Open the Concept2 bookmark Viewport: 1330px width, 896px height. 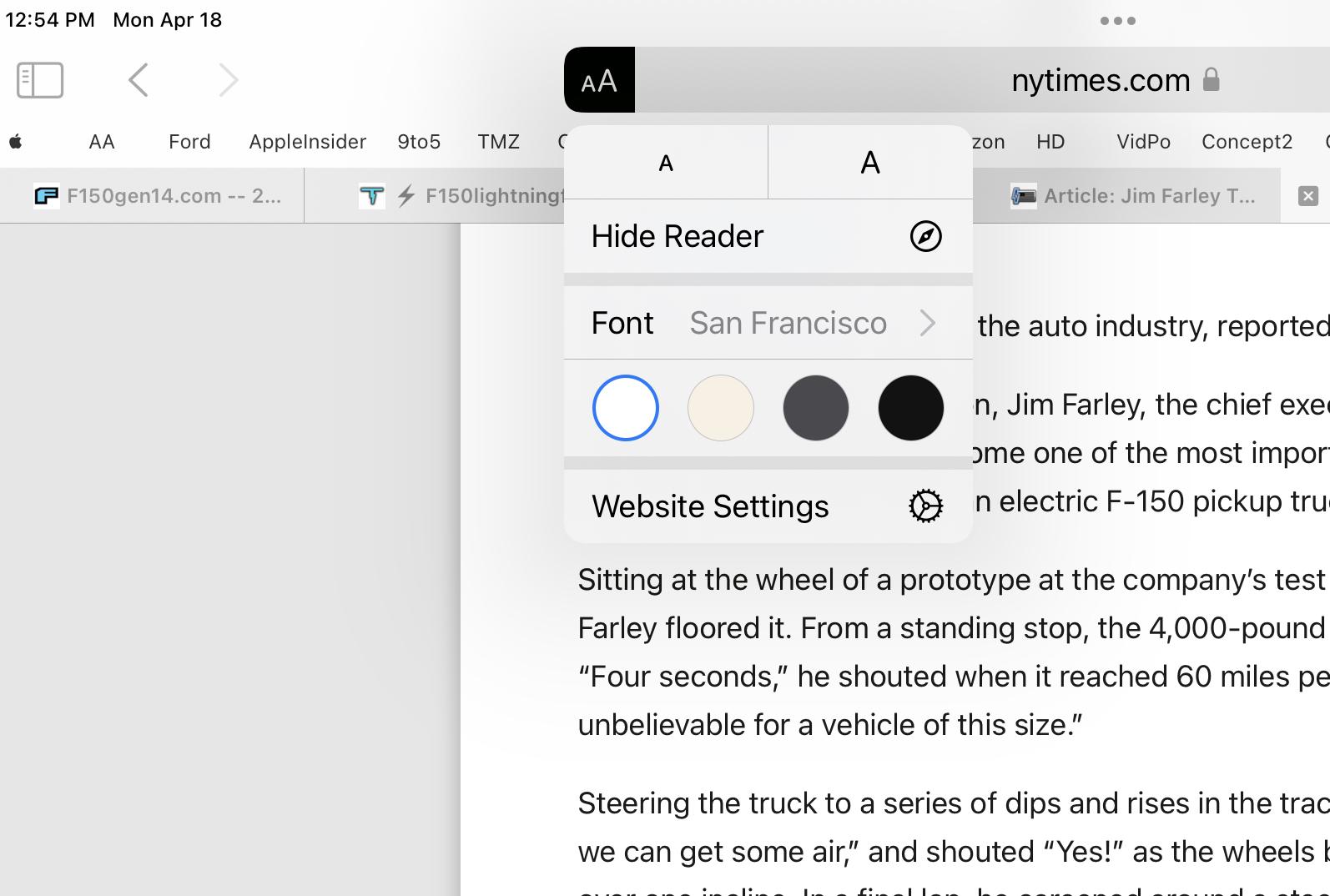[x=1247, y=142]
